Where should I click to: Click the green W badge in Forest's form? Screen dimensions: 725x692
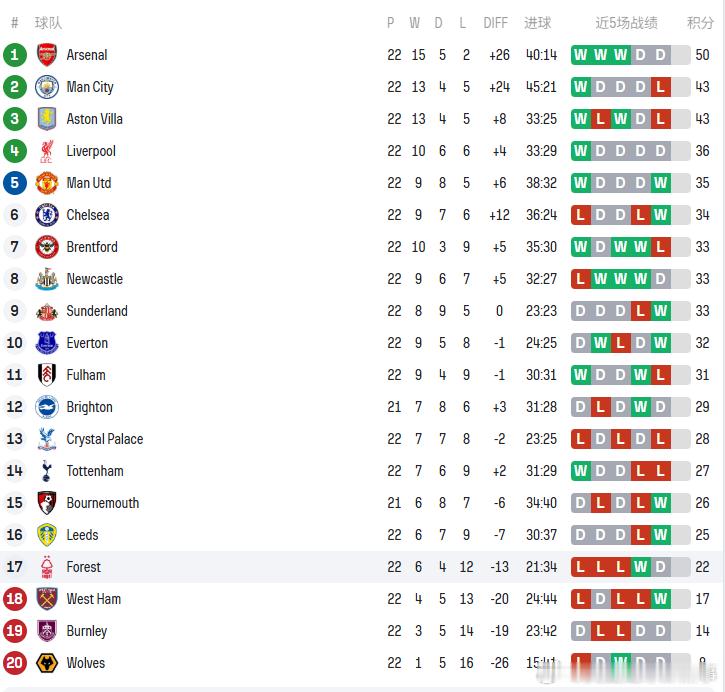click(x=640, y=567)
